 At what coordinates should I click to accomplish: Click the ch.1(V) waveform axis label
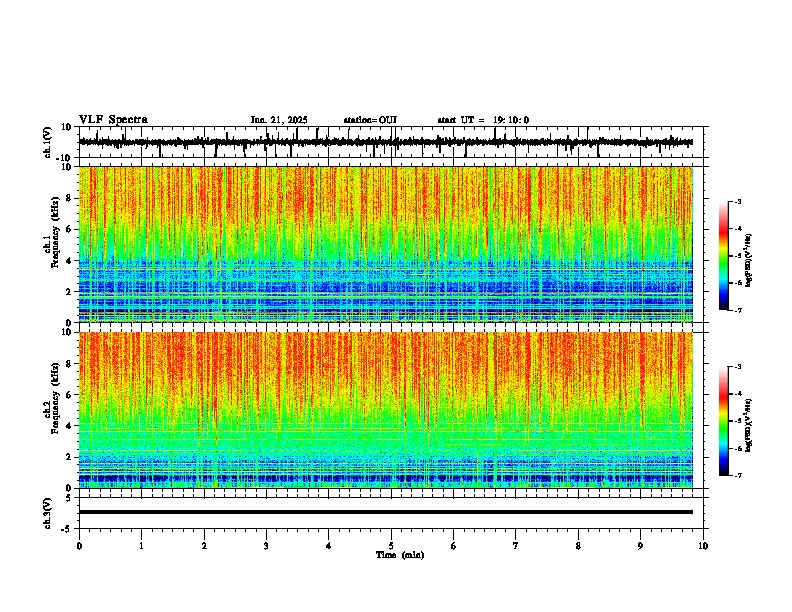[48, 142]
